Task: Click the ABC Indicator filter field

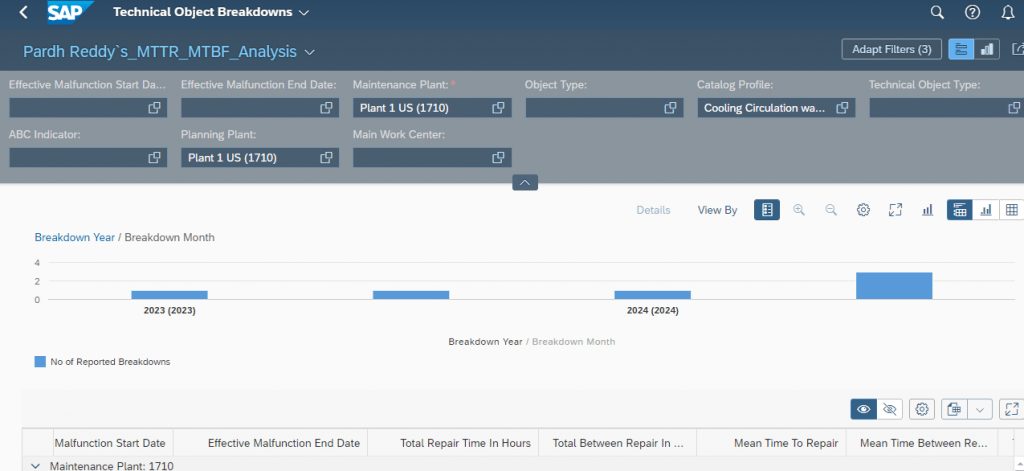Action: (x=88, y=157)
